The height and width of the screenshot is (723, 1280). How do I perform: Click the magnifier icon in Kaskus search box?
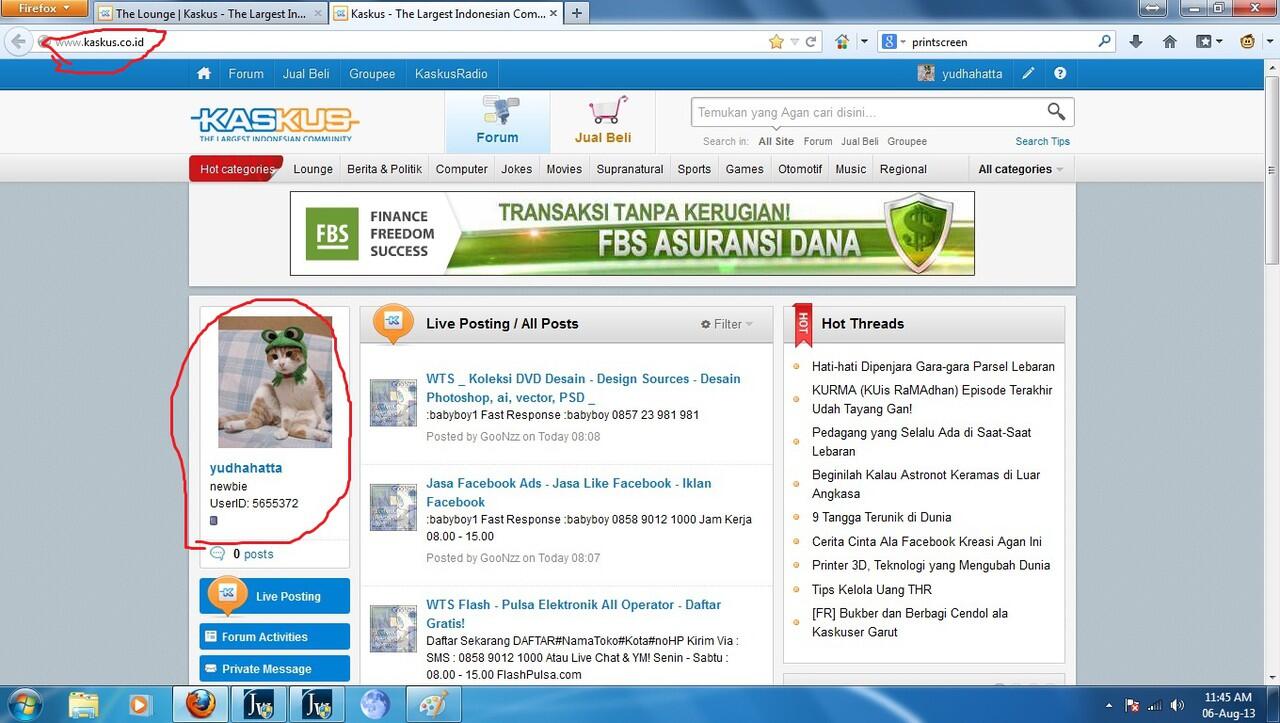click(x=1056, y=112)
